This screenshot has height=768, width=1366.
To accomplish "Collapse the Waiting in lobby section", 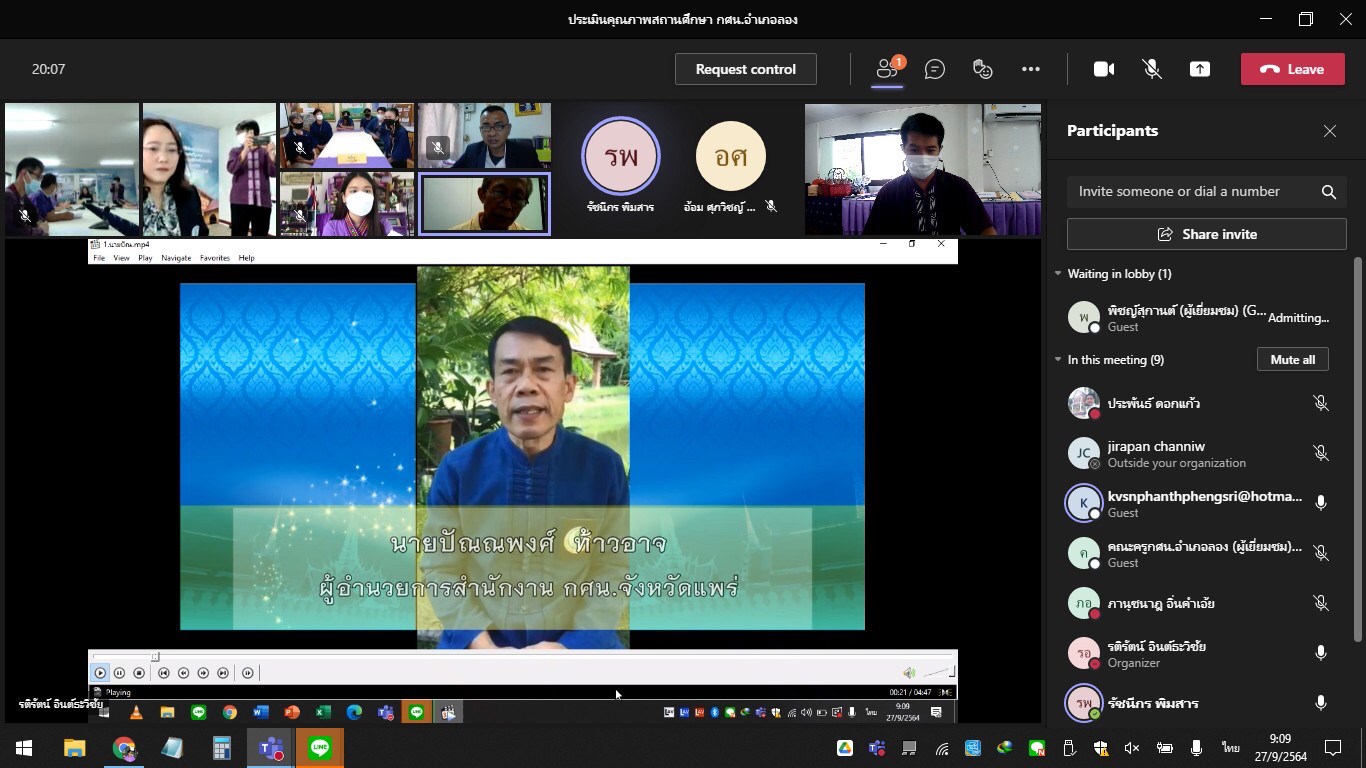I will (x=1058, y=274).
